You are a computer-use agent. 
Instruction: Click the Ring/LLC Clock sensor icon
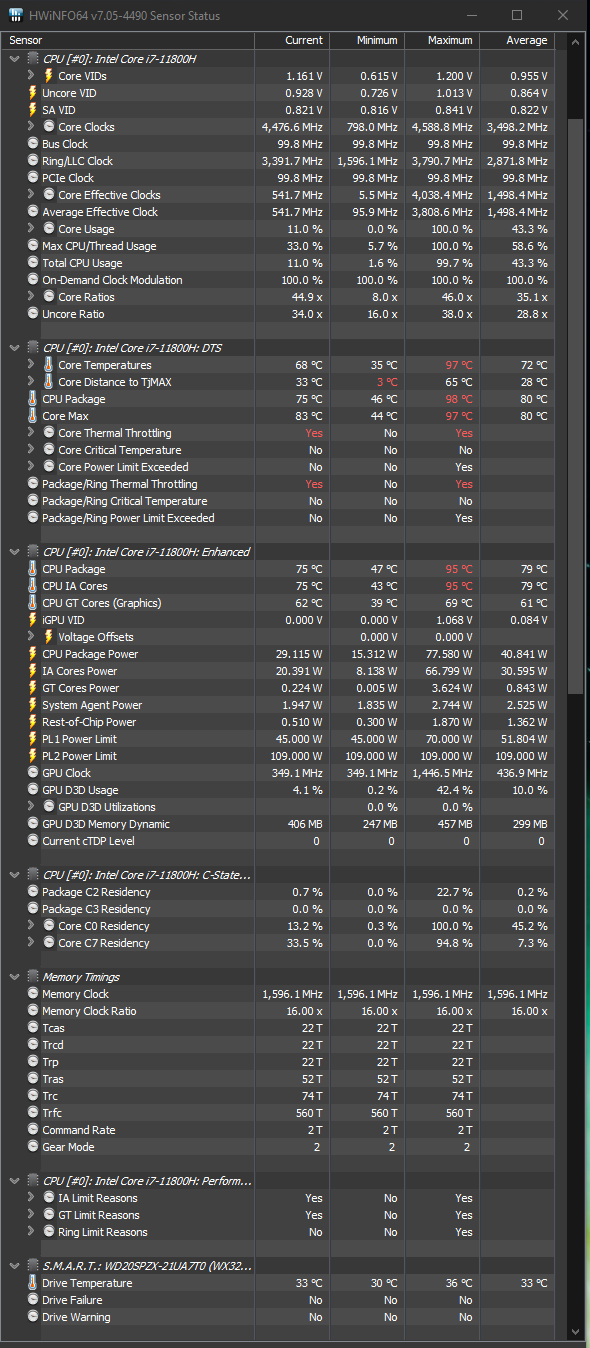33,161
